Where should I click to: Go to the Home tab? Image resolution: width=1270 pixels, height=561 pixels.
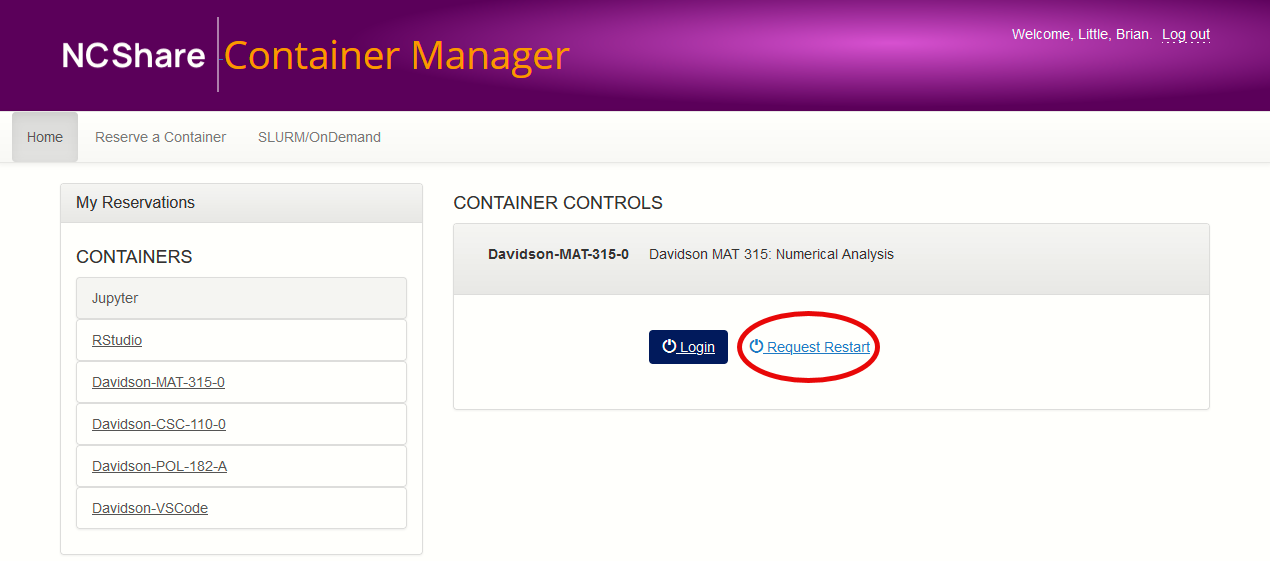[45, 137]
